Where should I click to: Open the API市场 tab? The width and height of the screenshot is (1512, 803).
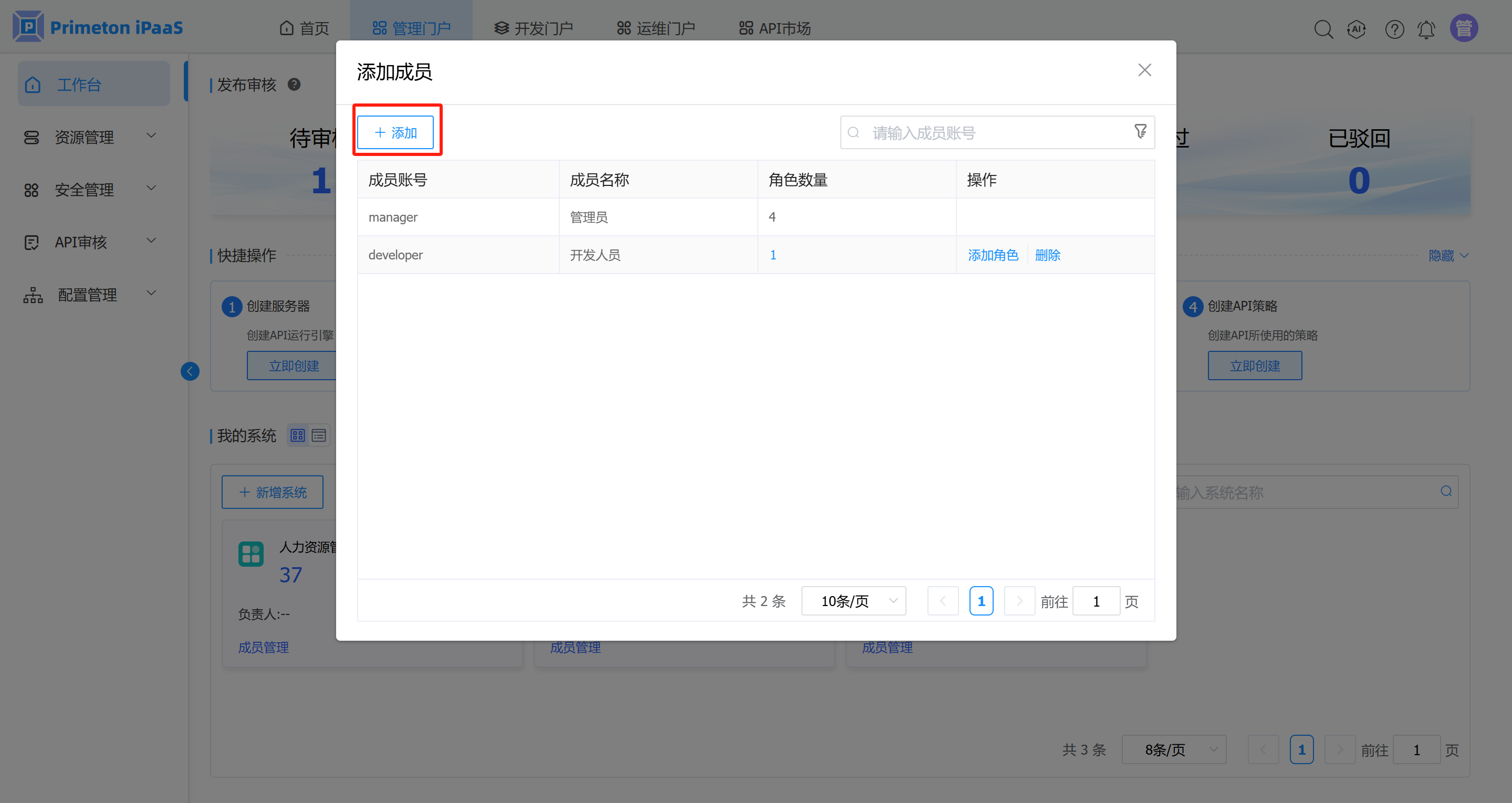point(775,28)
